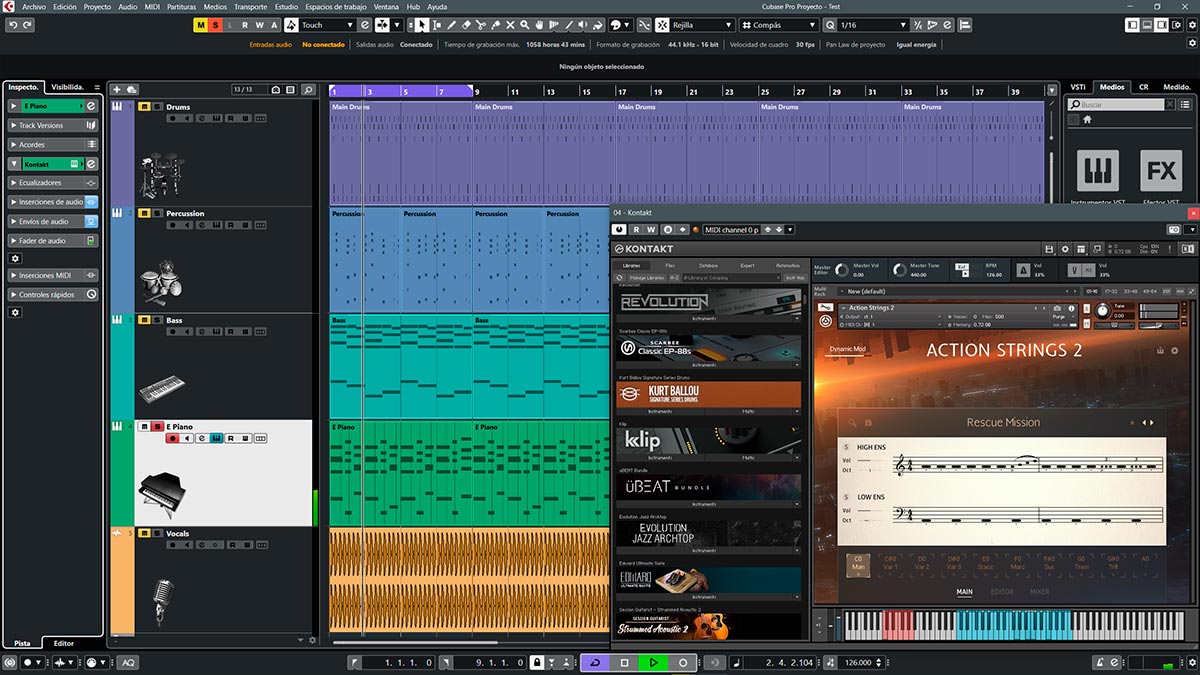Switch to the Editor tab at bottom

click(64, 643)
